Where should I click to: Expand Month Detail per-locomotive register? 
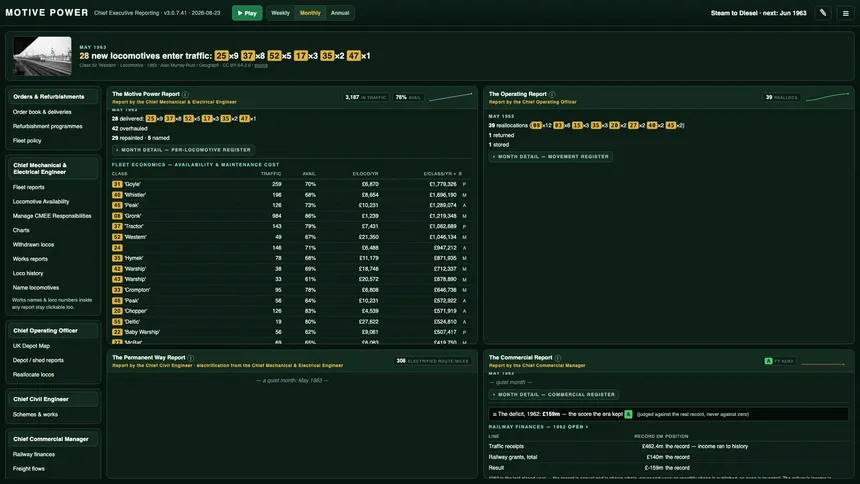[x=183, y=150]
